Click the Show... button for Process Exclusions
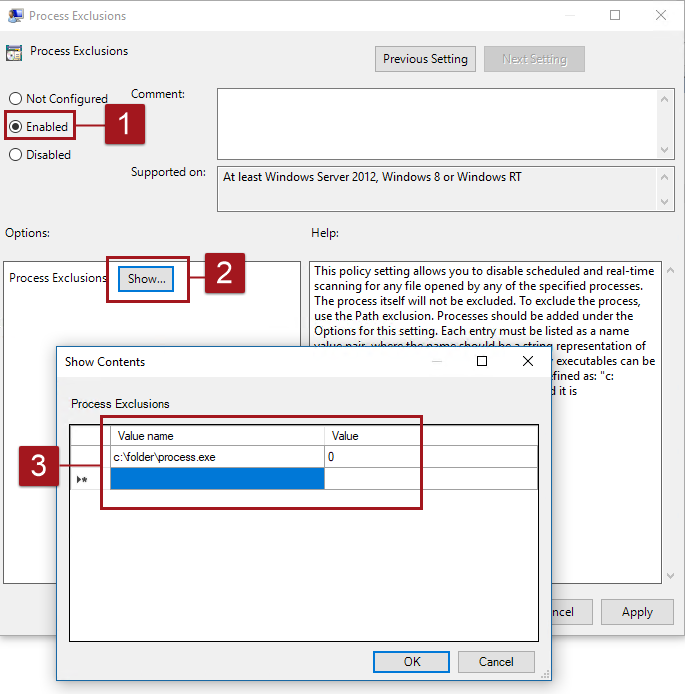This screenshot has height=694, width=685. (147, 279)
